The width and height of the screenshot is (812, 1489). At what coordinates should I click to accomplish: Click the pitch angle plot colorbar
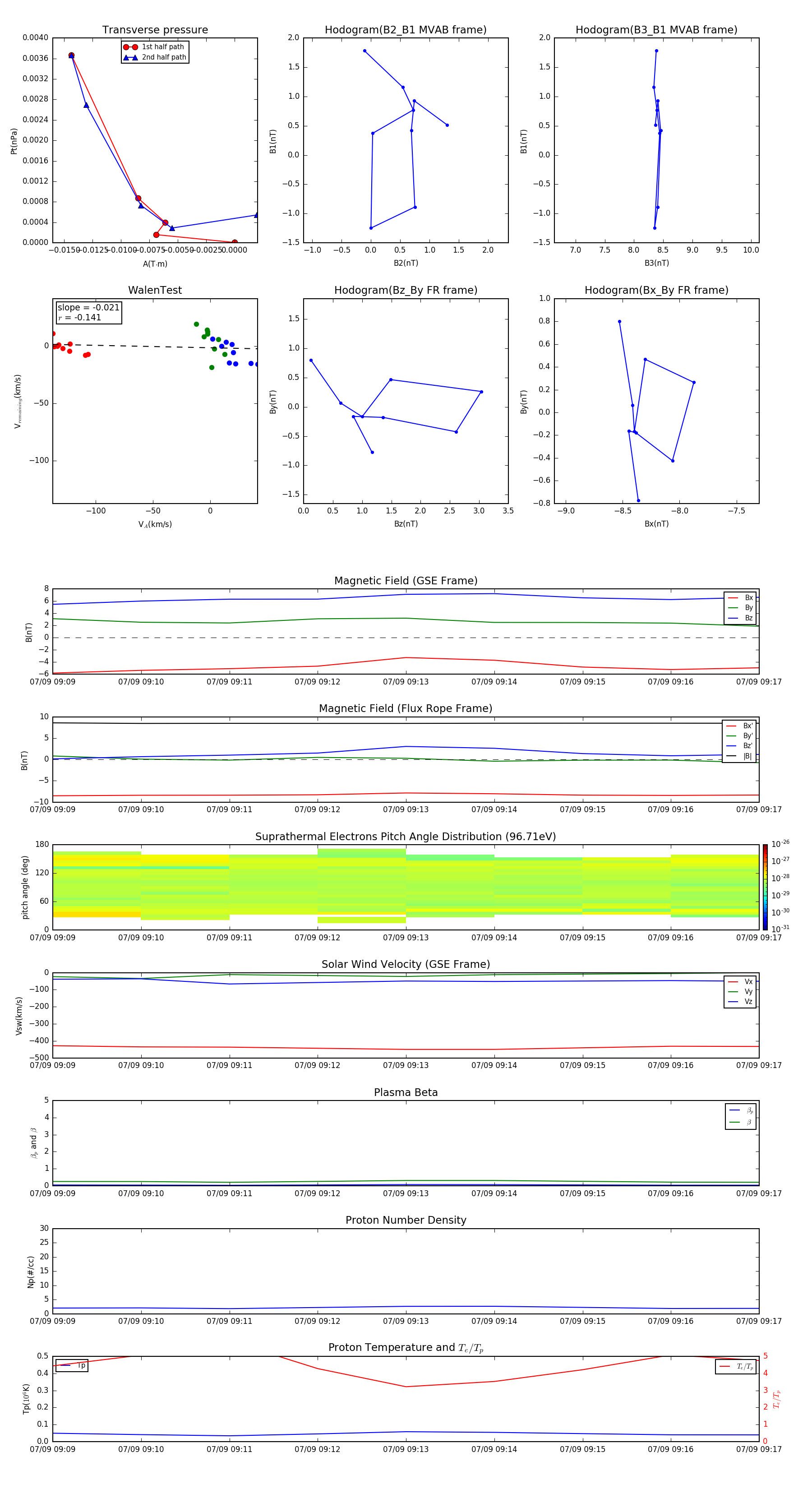coord(765,887)
